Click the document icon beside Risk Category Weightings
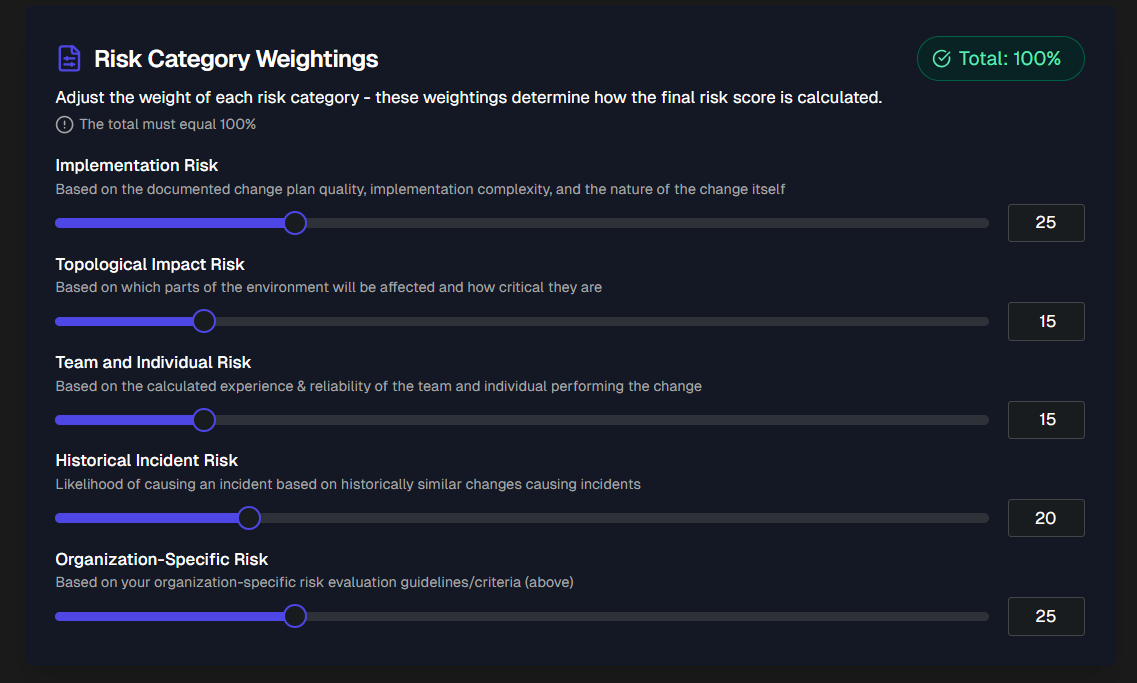 click(68, 58)
